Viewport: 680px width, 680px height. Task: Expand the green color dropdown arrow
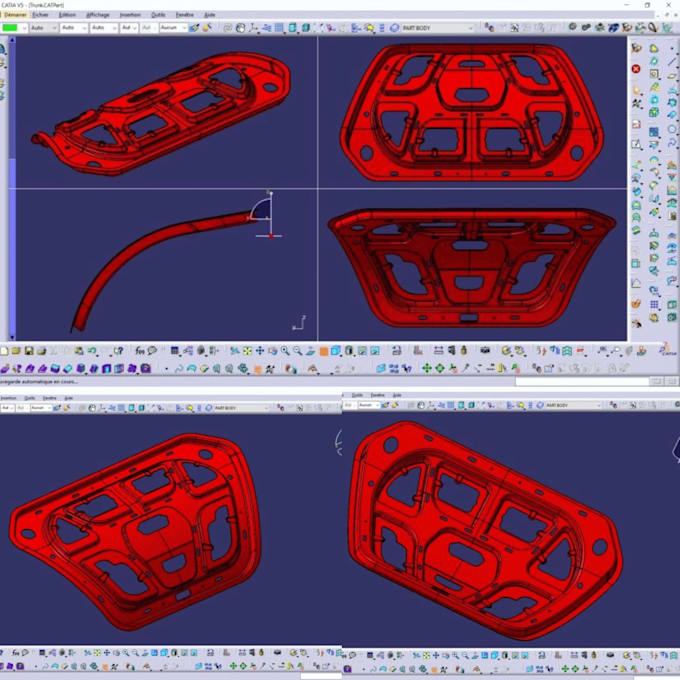tap(24, 28)
